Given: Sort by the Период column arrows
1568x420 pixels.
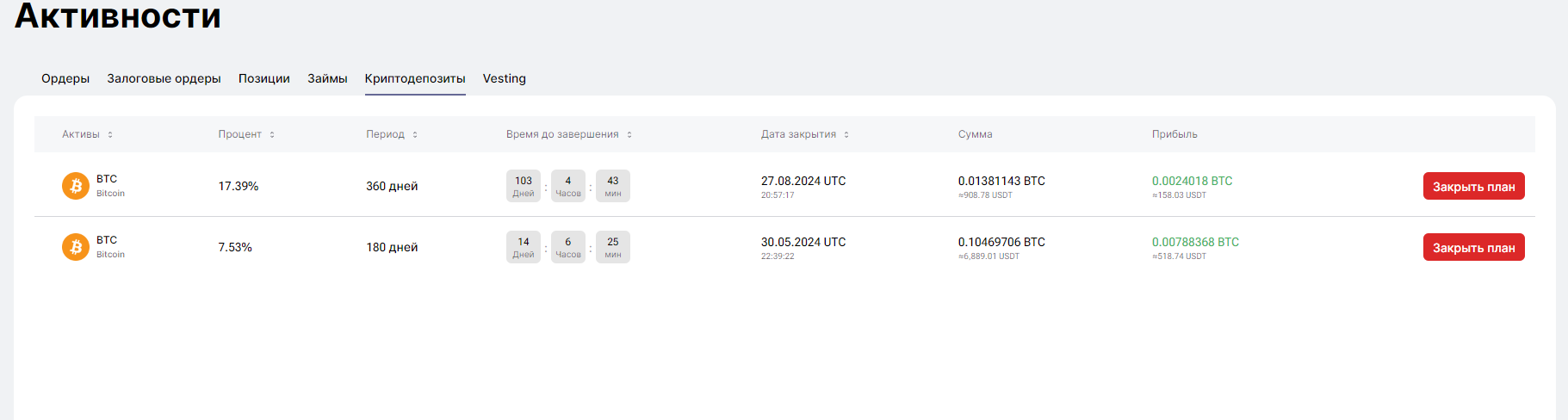Looking at the screenshot, I should pos(415,135).
